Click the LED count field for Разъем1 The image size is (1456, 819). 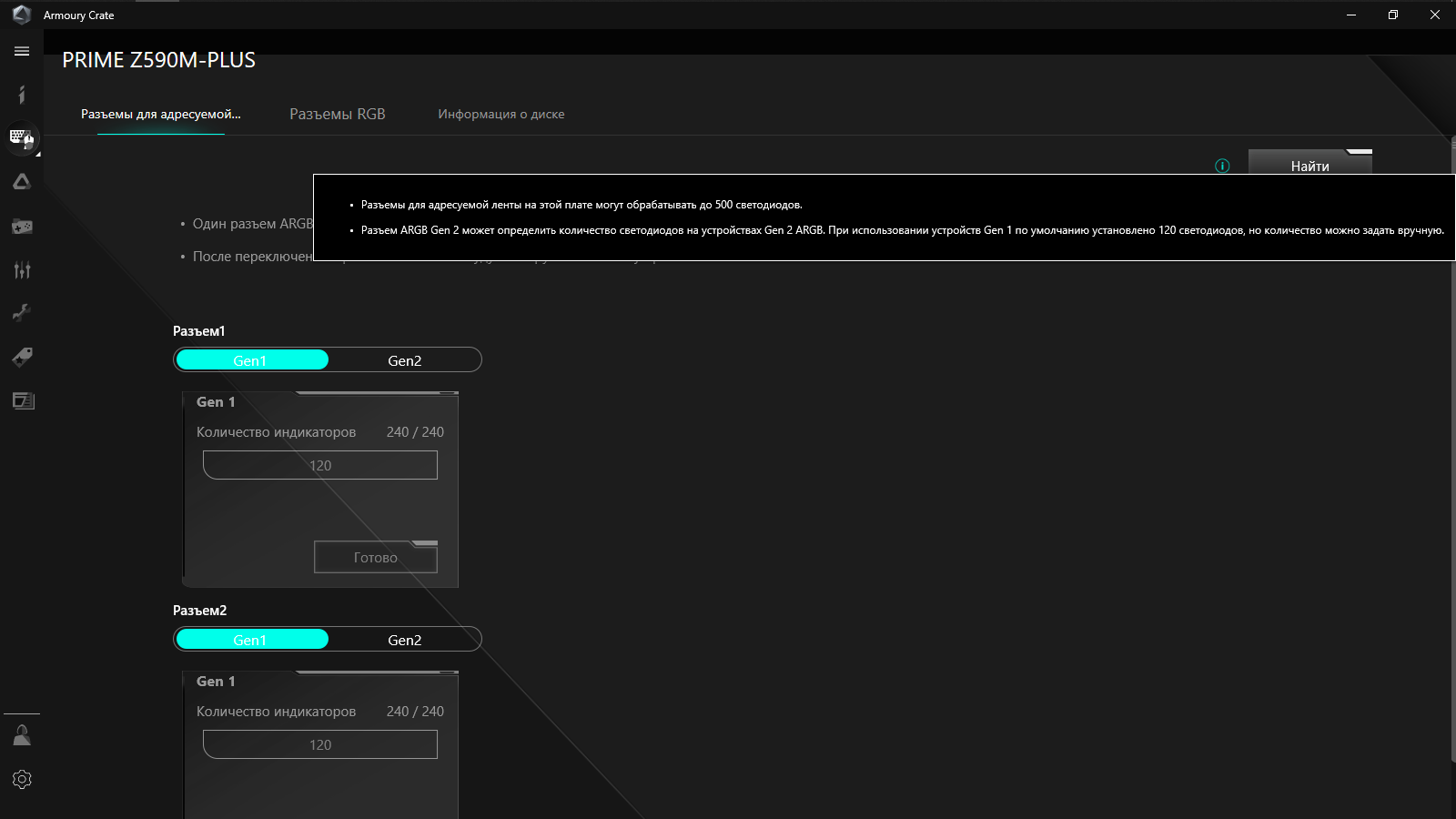point(320,465)
